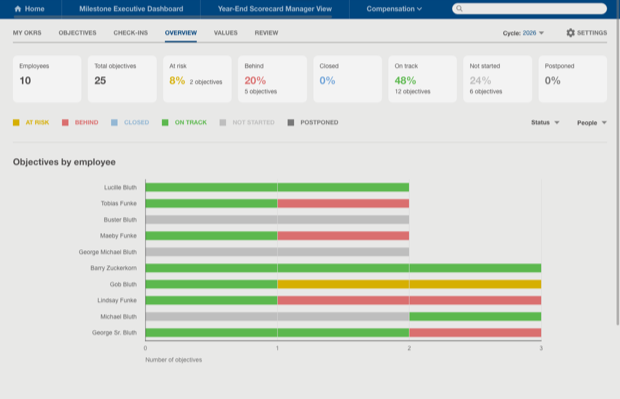Viewport: 620px width, 399px height.
Task: Toggle On Track series legend label
Action: (x=191, y=123)
